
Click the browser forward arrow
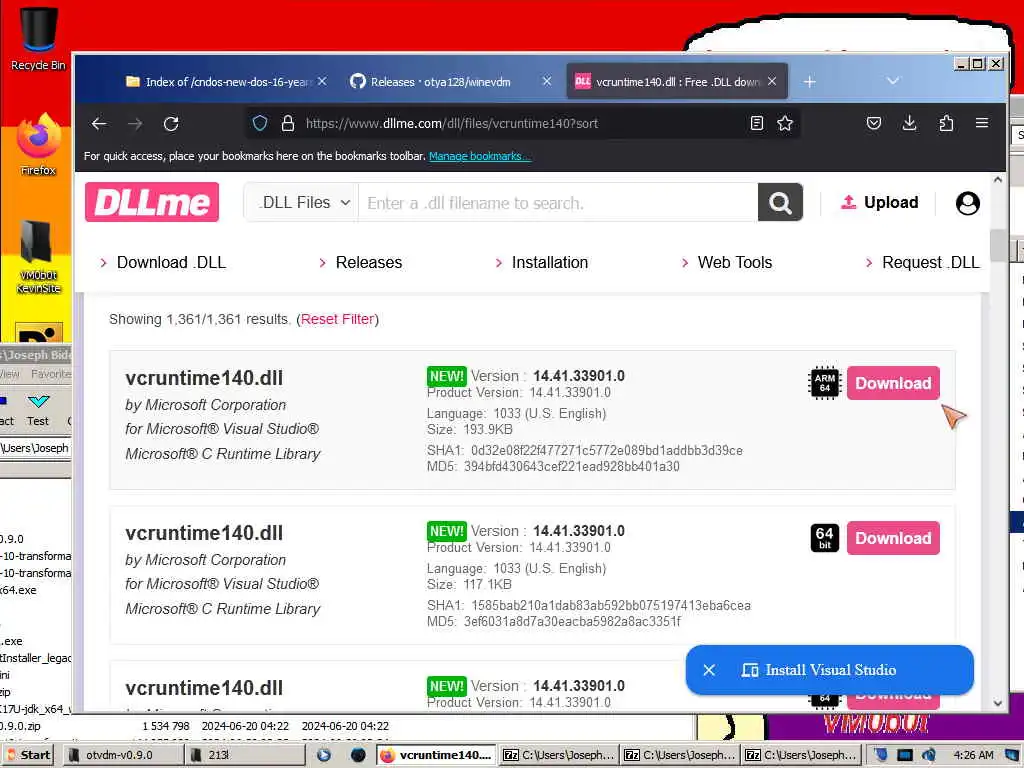[135, 123]
